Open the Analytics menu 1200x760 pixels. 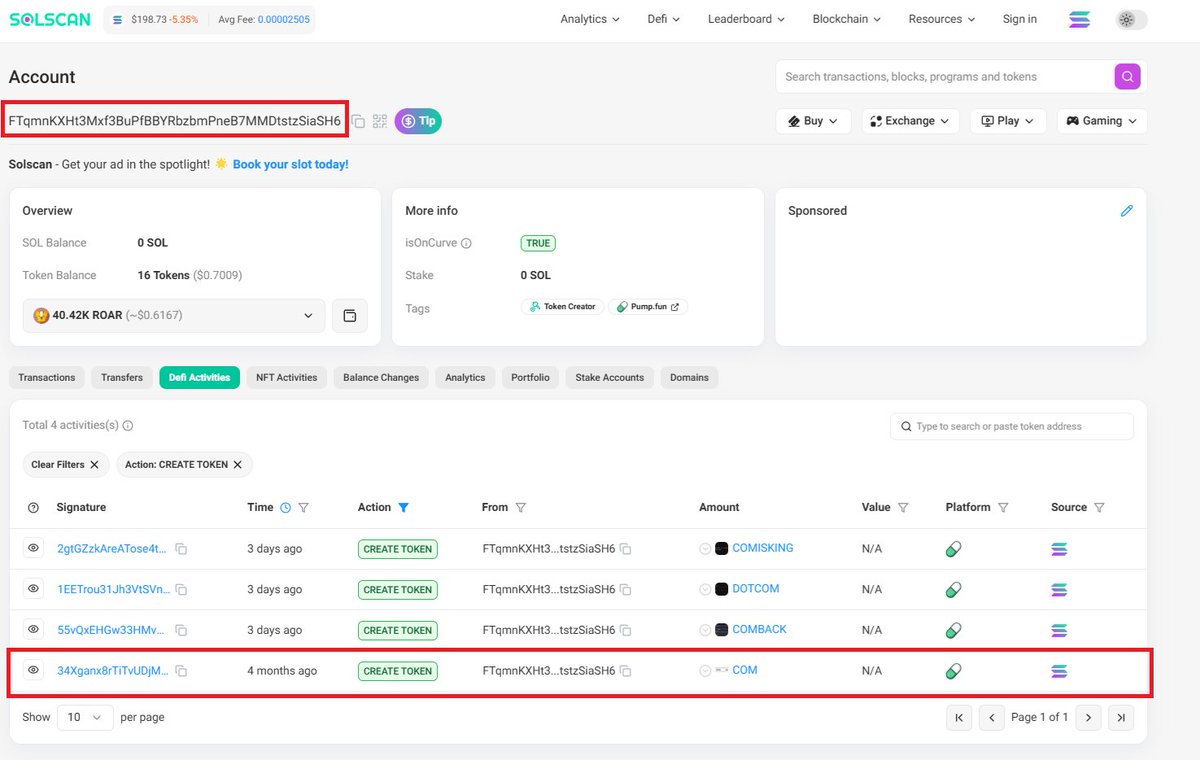[590, 19]
